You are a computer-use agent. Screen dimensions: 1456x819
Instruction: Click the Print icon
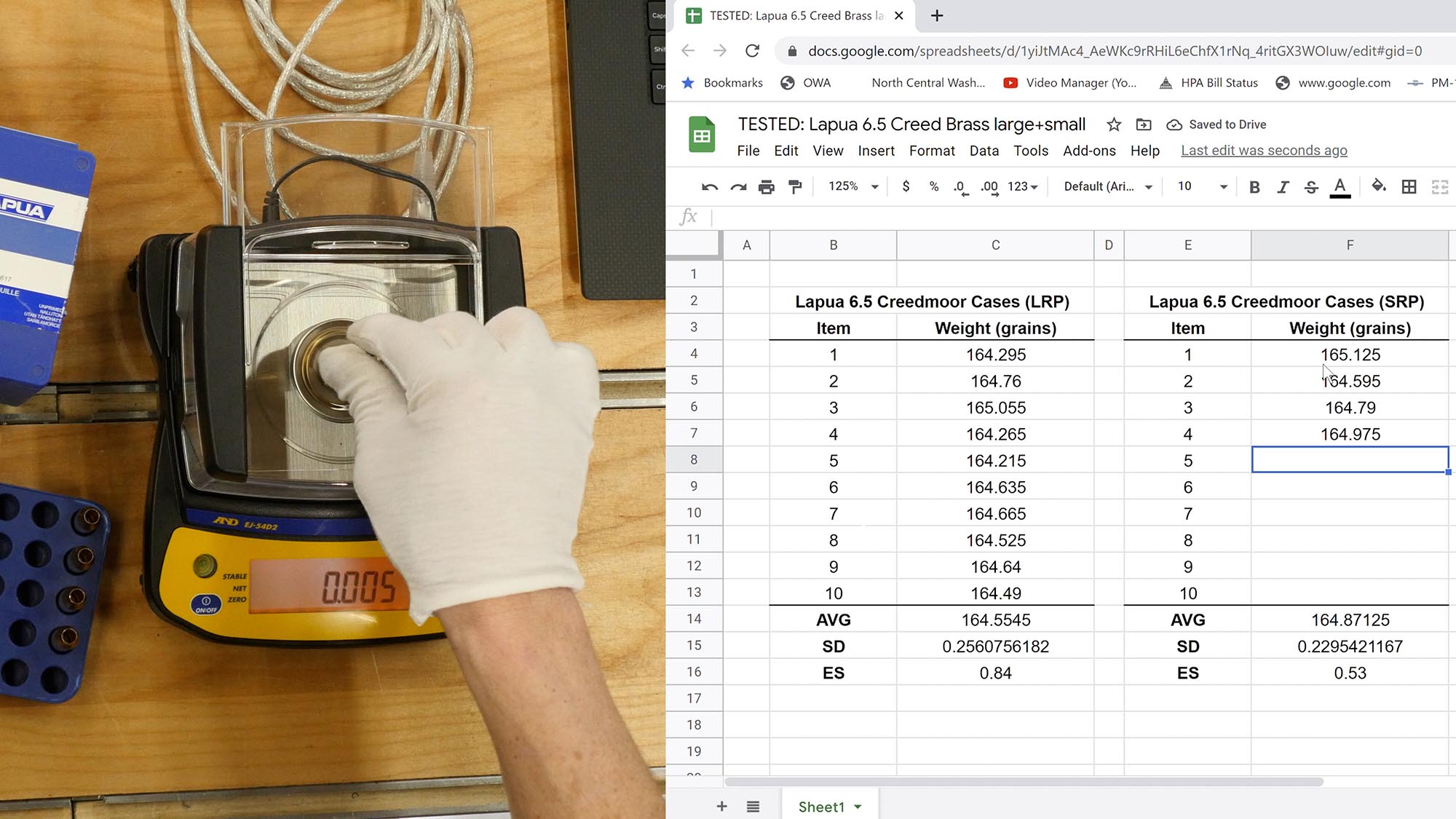click(x=766, y=187)
